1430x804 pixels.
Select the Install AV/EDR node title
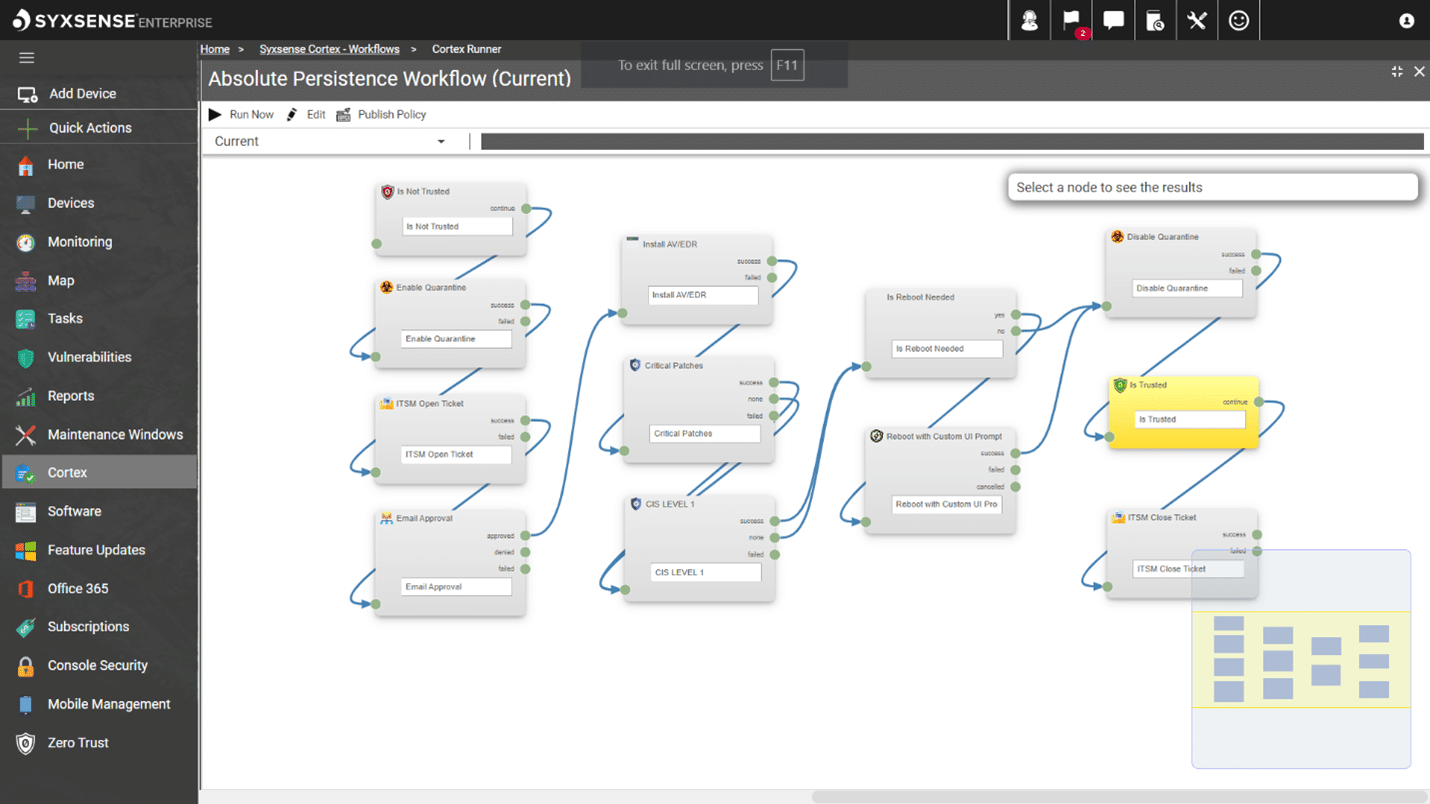(x=669, y=244)
